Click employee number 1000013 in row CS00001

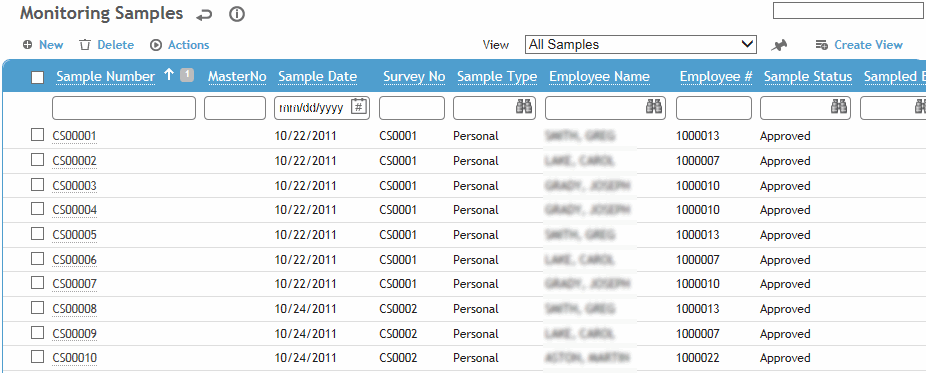click(698, 136)
